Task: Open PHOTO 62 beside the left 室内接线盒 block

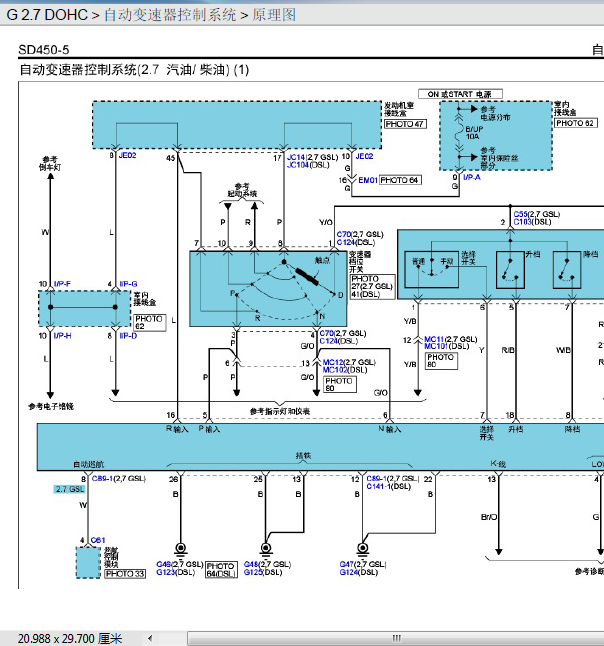Action: tap(150, 323)
